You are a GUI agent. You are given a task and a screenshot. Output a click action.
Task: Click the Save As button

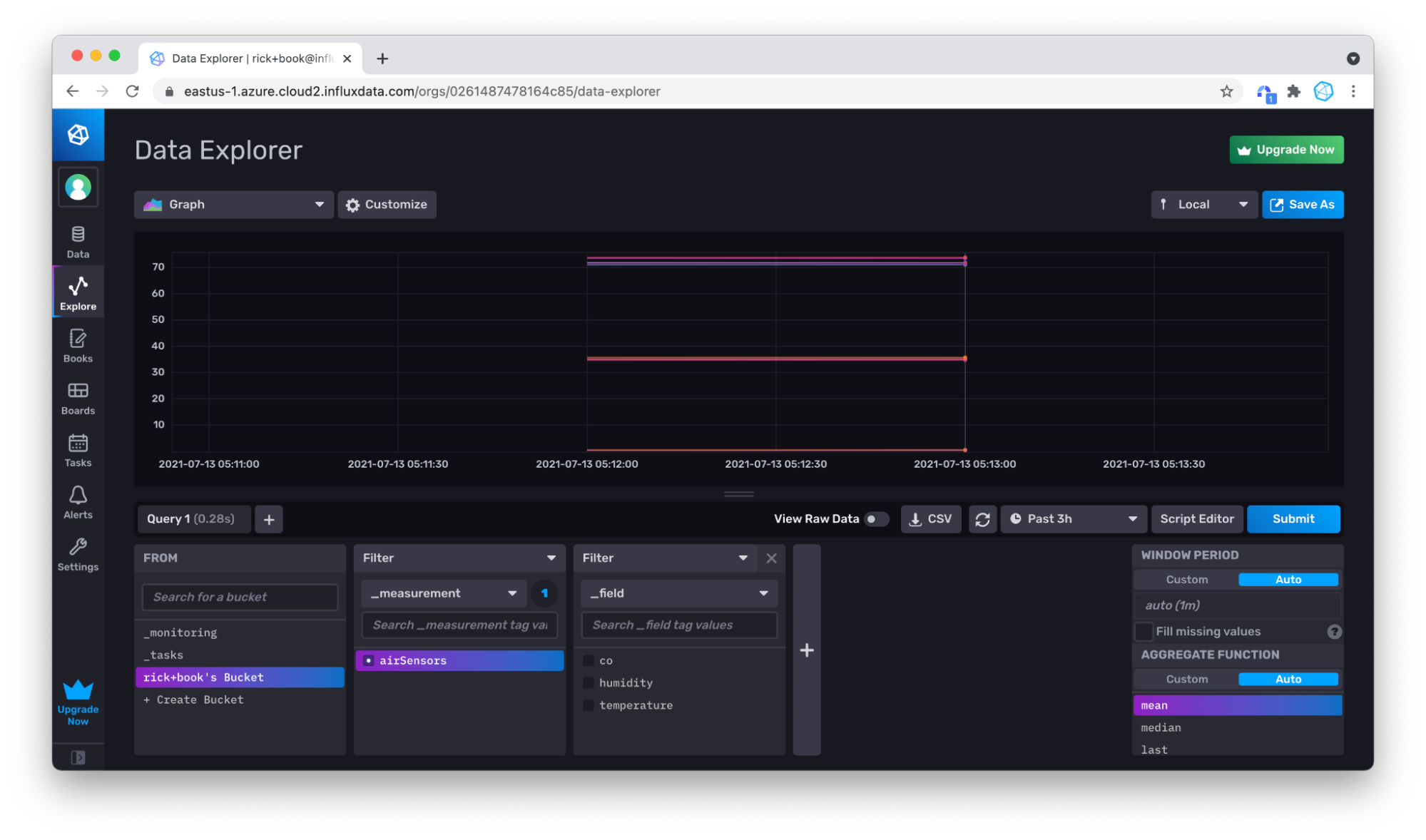[x=1303, y=205]
